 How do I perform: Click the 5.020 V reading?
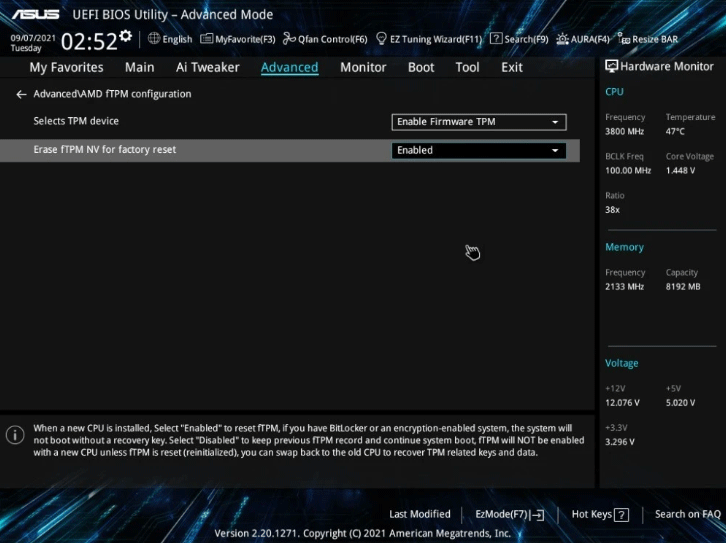[x=681, y=403]
